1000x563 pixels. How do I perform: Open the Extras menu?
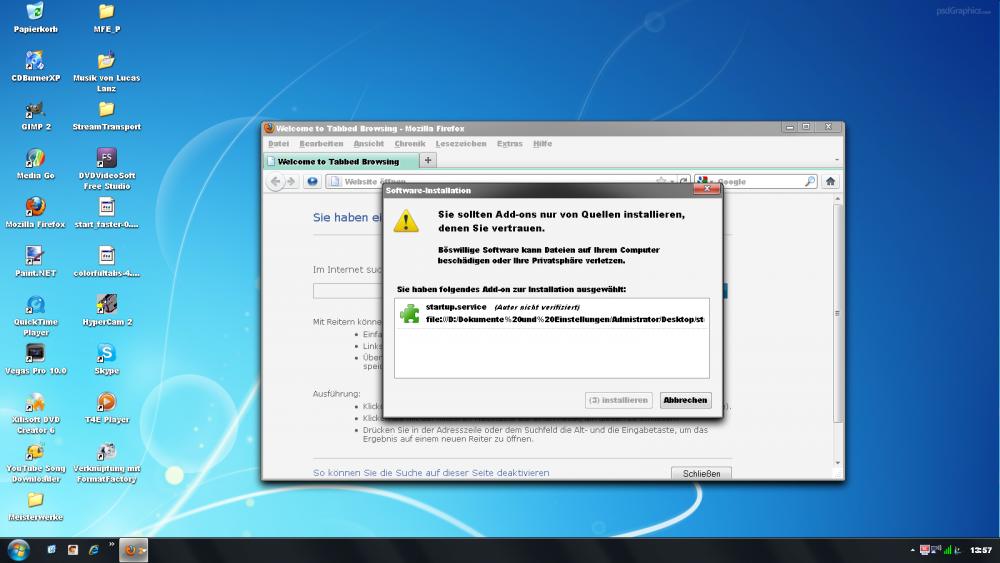coord(510,144)
